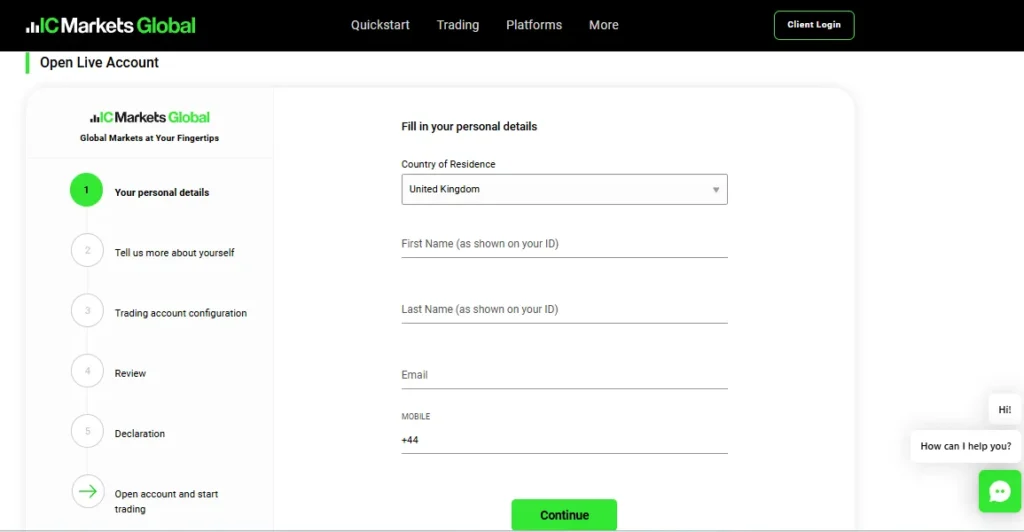Click the green Continue button

pyautogui.click(x=564, y=515)
